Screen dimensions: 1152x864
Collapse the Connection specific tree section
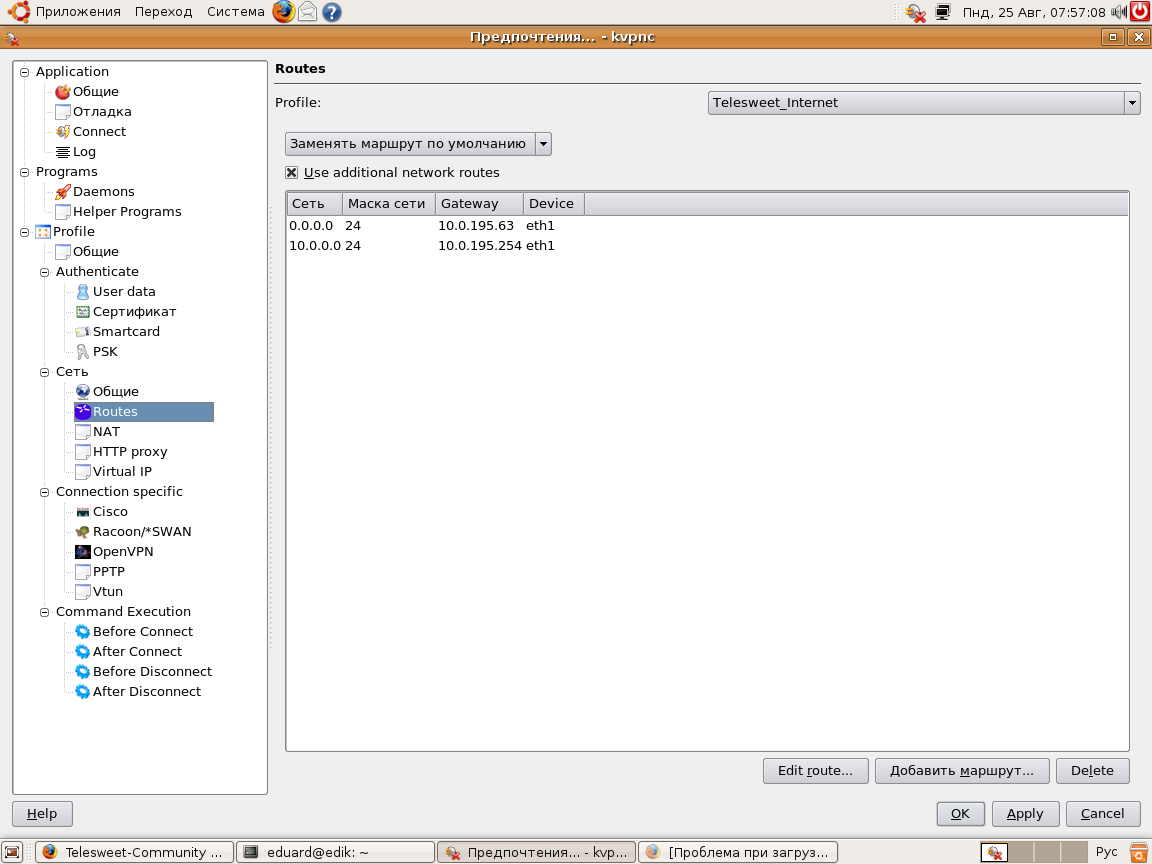(x=45, y=492)
